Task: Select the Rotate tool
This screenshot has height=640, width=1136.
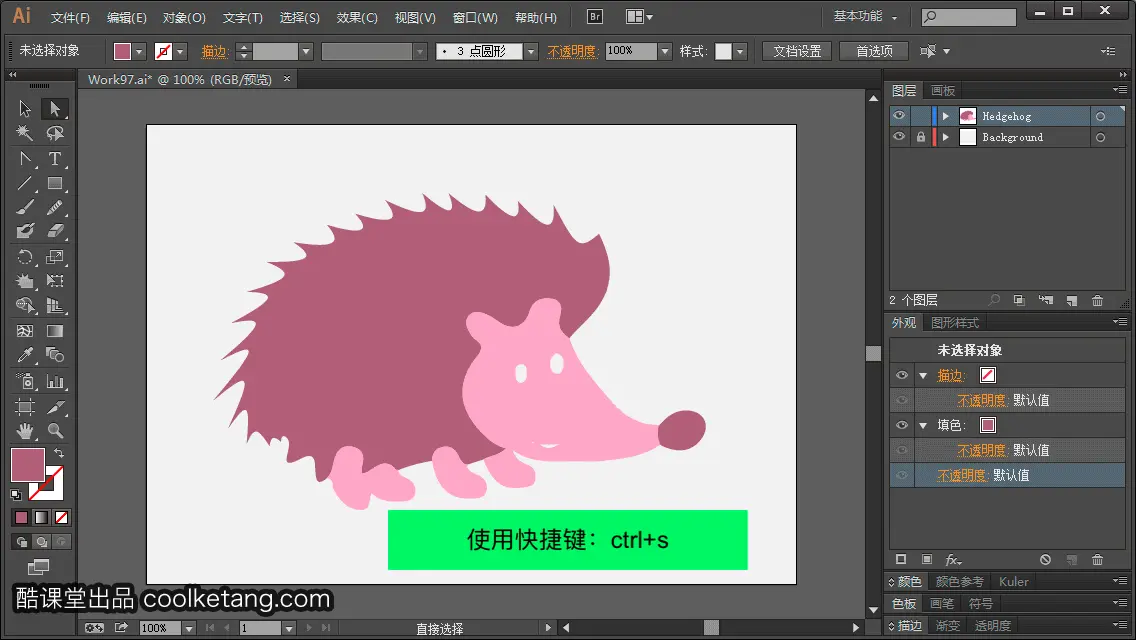Action: 25,257
